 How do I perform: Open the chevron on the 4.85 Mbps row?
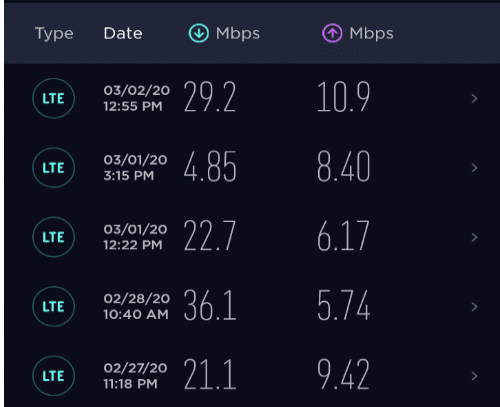click(474, 168)
